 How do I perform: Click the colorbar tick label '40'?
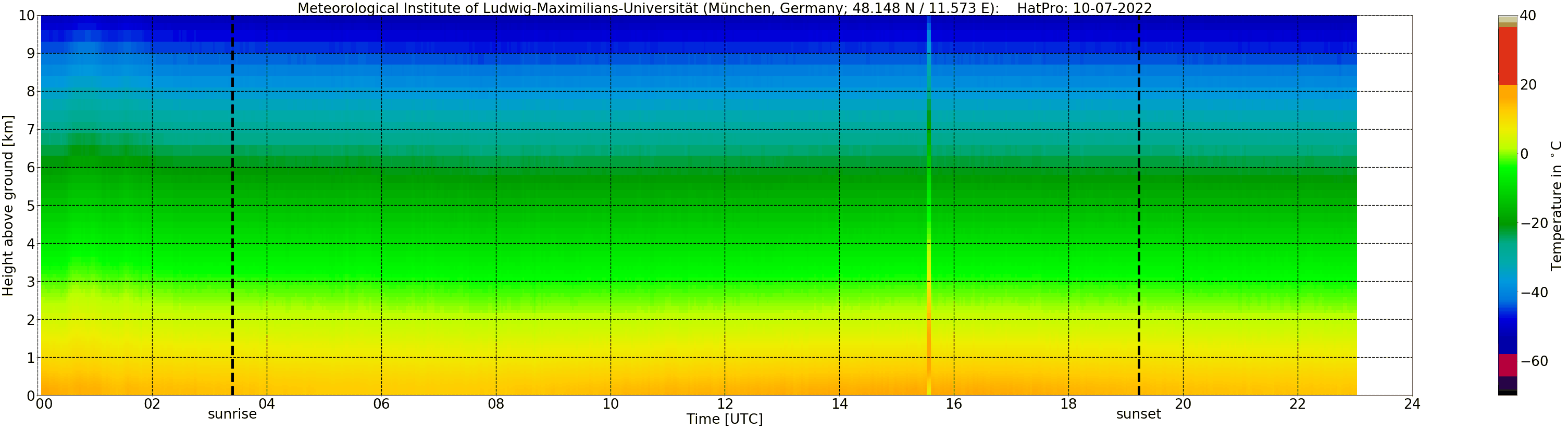pyautogui.click(x=1528, y=16)
